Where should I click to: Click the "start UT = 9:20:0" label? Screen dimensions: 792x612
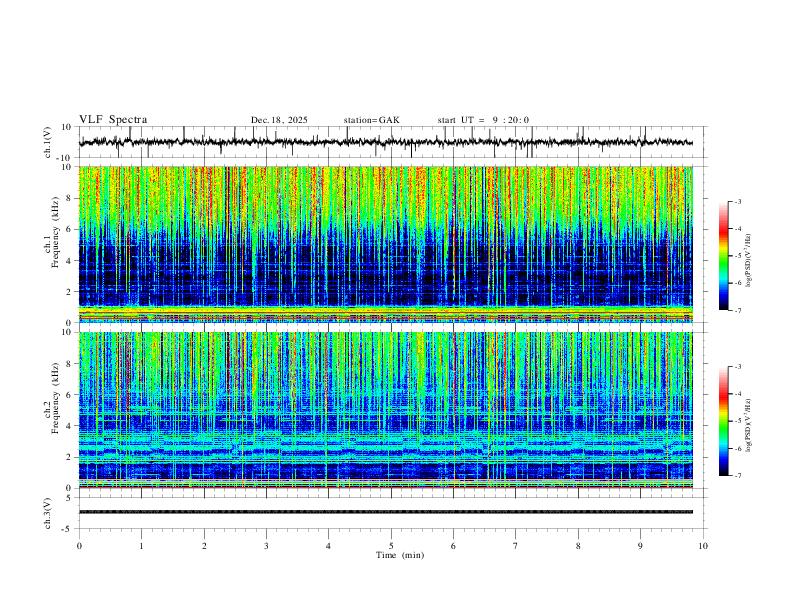tap(483, 120)
